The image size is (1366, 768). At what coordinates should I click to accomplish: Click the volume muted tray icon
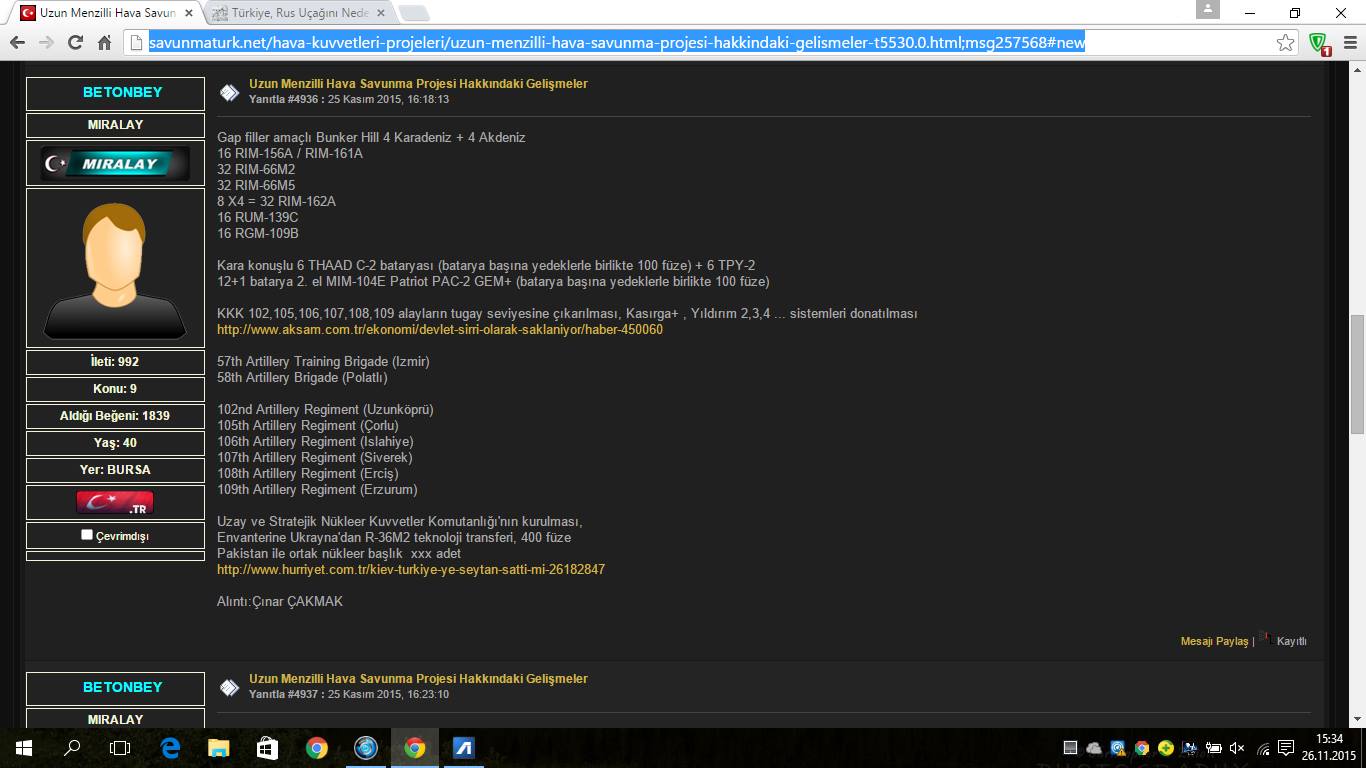[1236, 748]
